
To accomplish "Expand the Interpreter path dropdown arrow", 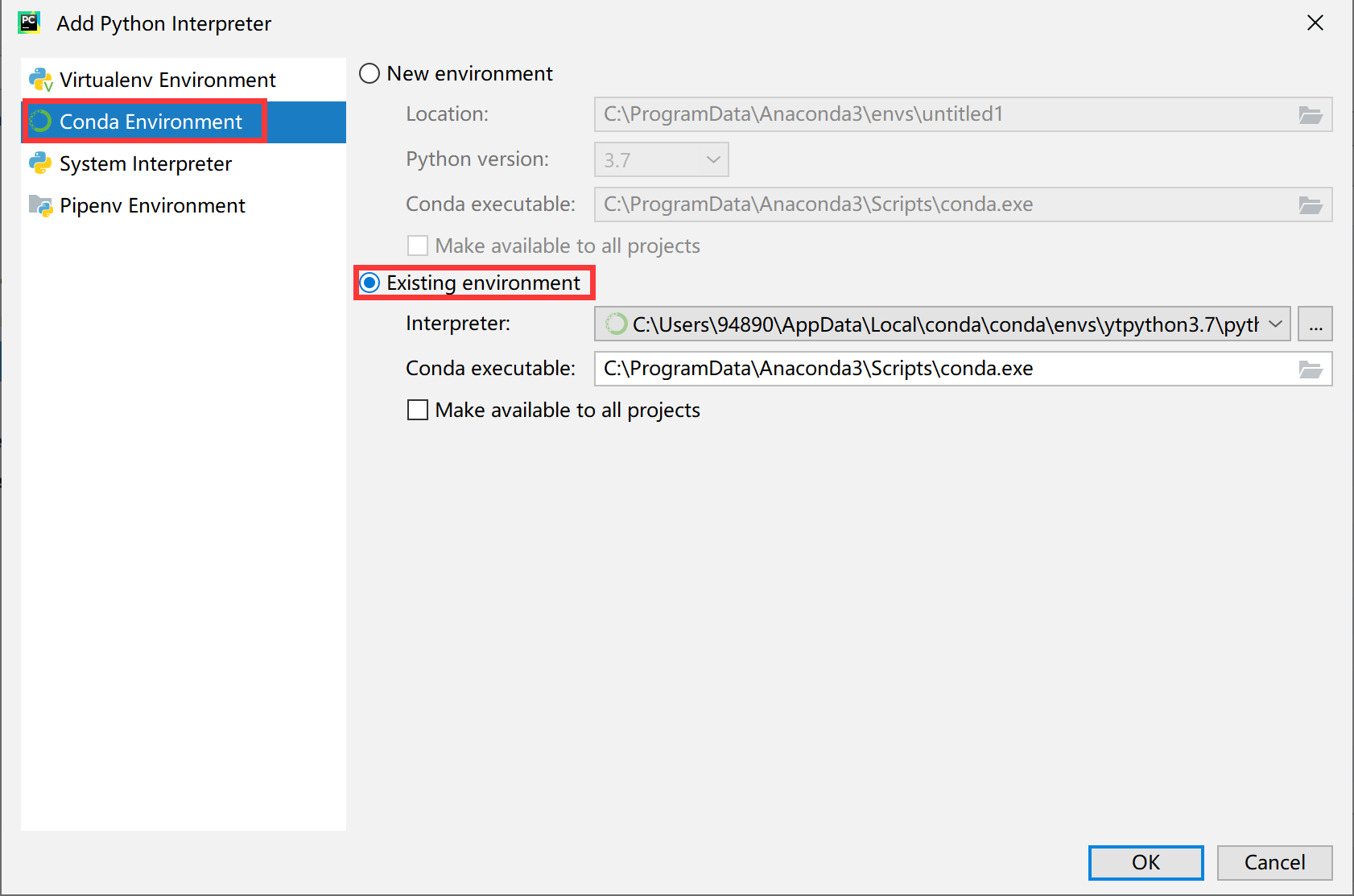I will 1275,324.
